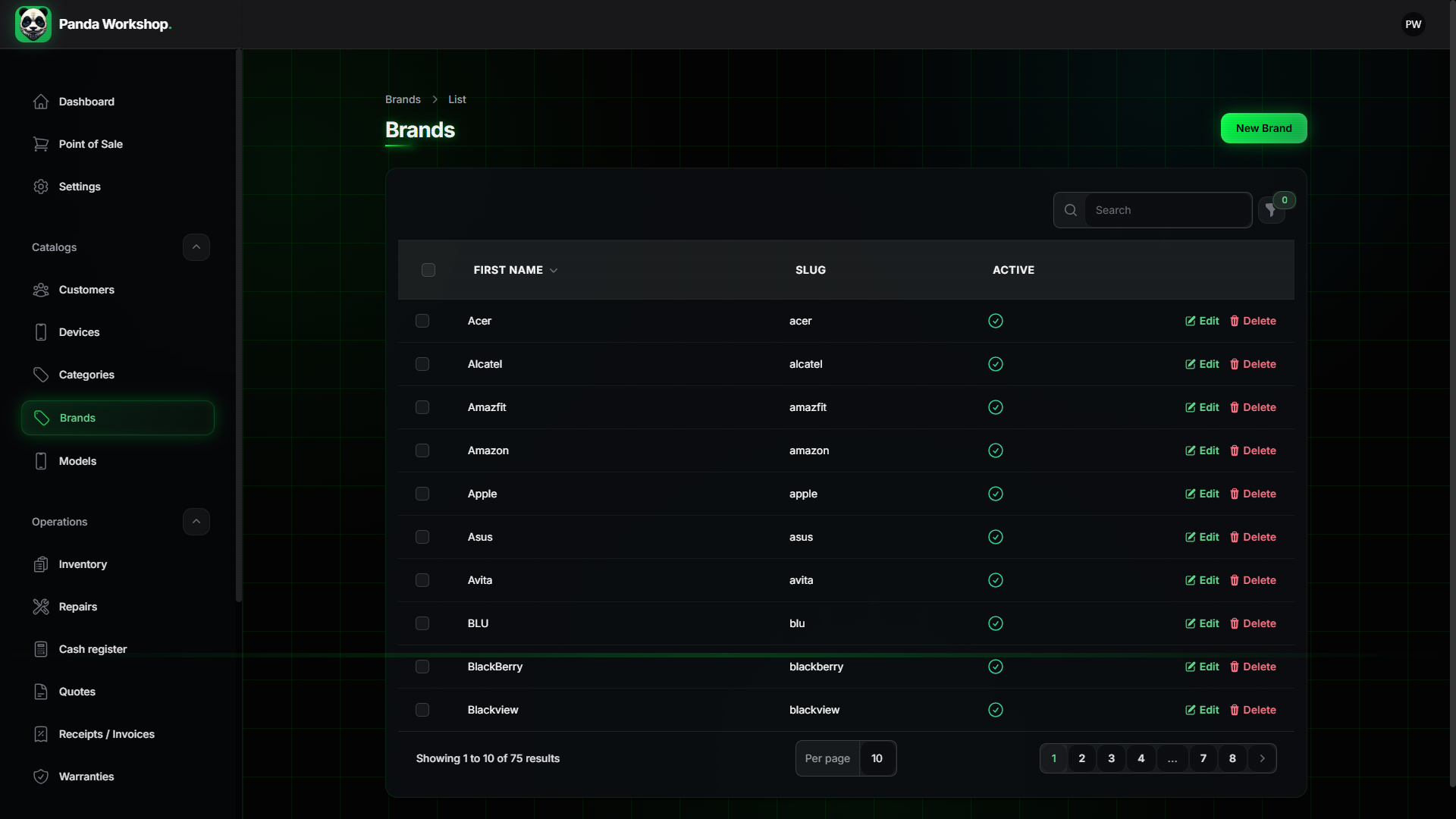The width and height of the screenshot is (1456, 819).
Task: Select the Blackview row checkbox
Action: pos(422,710)
